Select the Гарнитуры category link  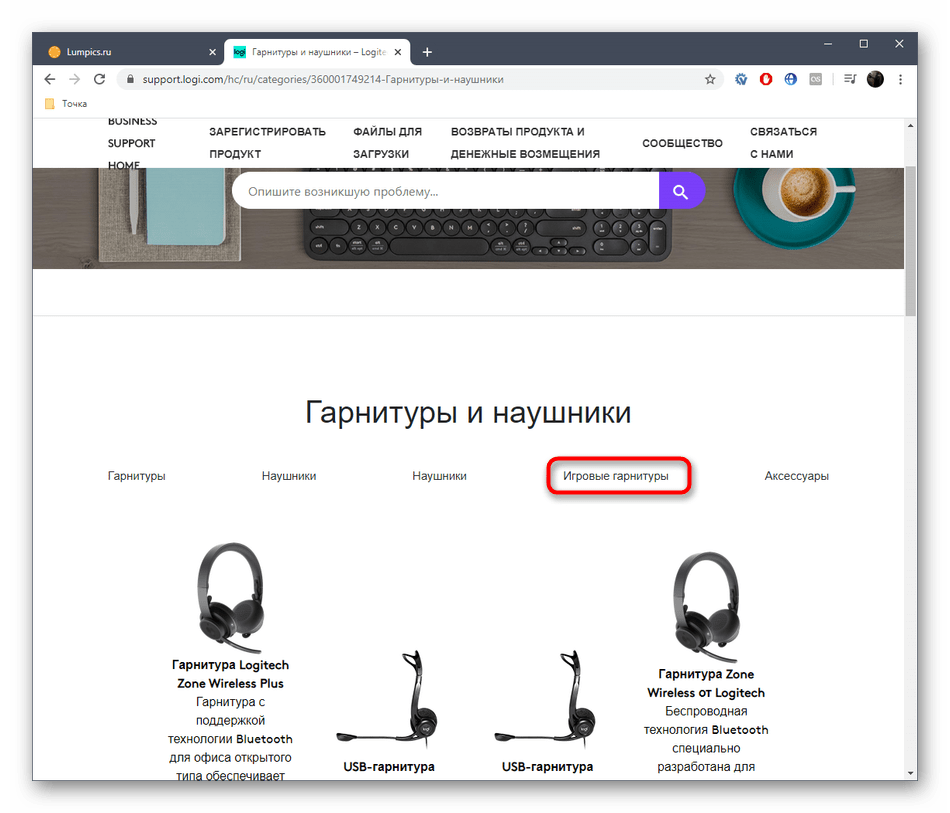click(136, 476)
